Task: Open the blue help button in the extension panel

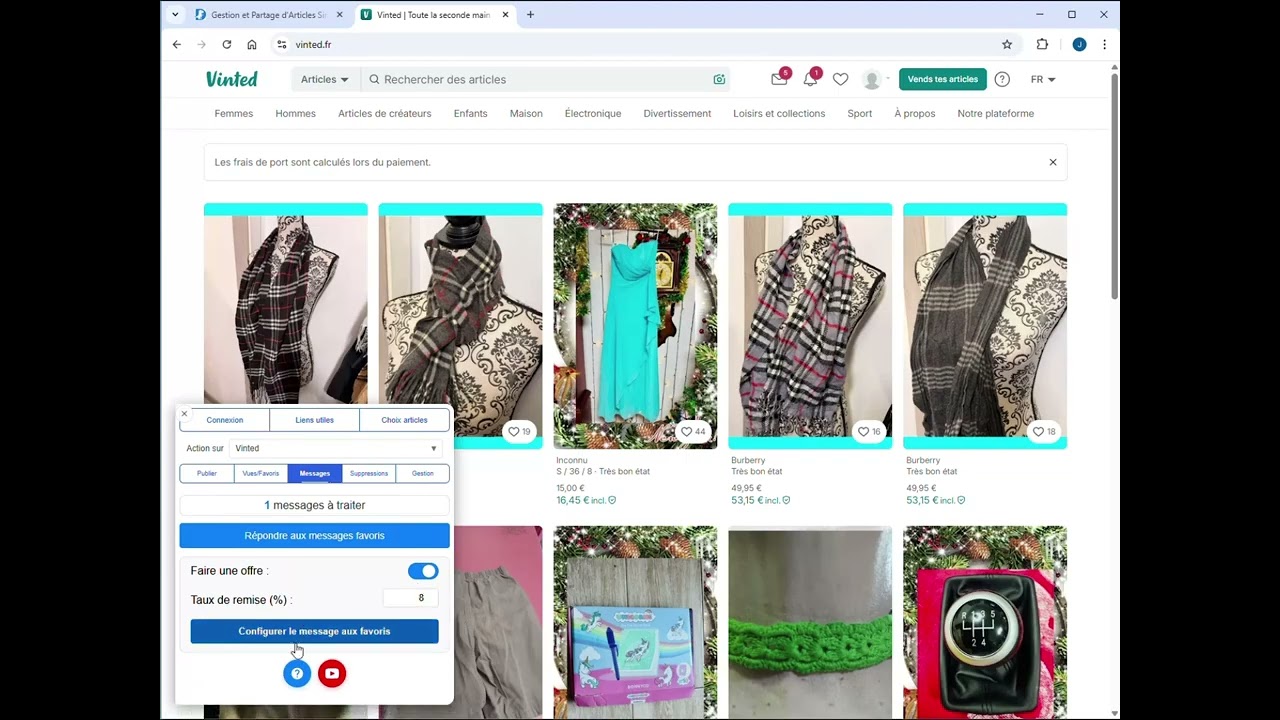Action: 297,673
